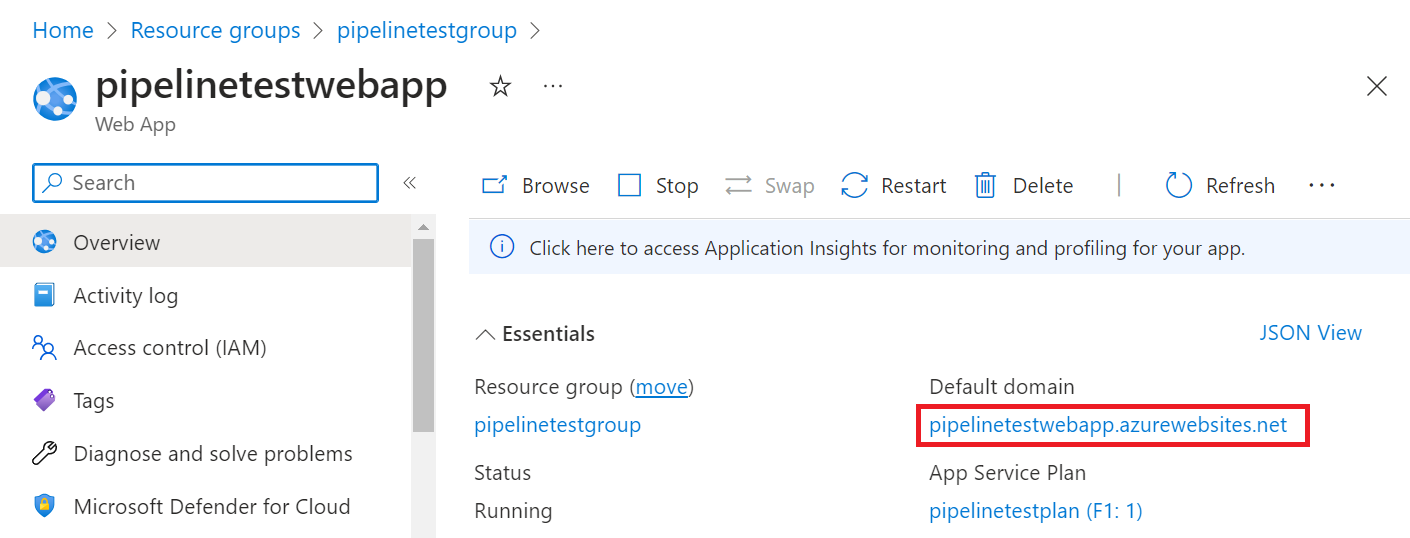Refresh the web app overview

(x=1220, y=186)
